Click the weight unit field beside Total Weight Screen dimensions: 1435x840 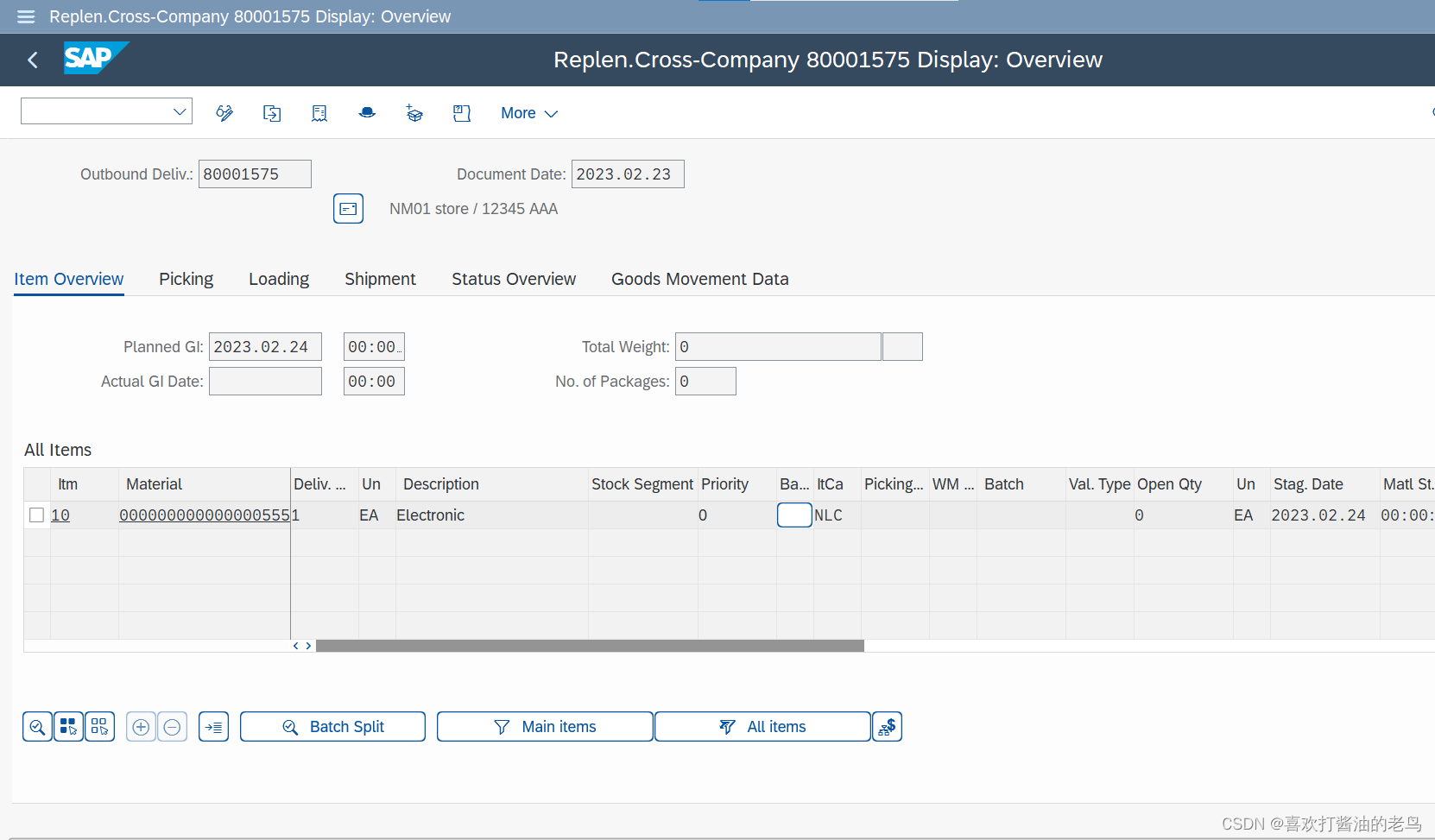(902, 347)
